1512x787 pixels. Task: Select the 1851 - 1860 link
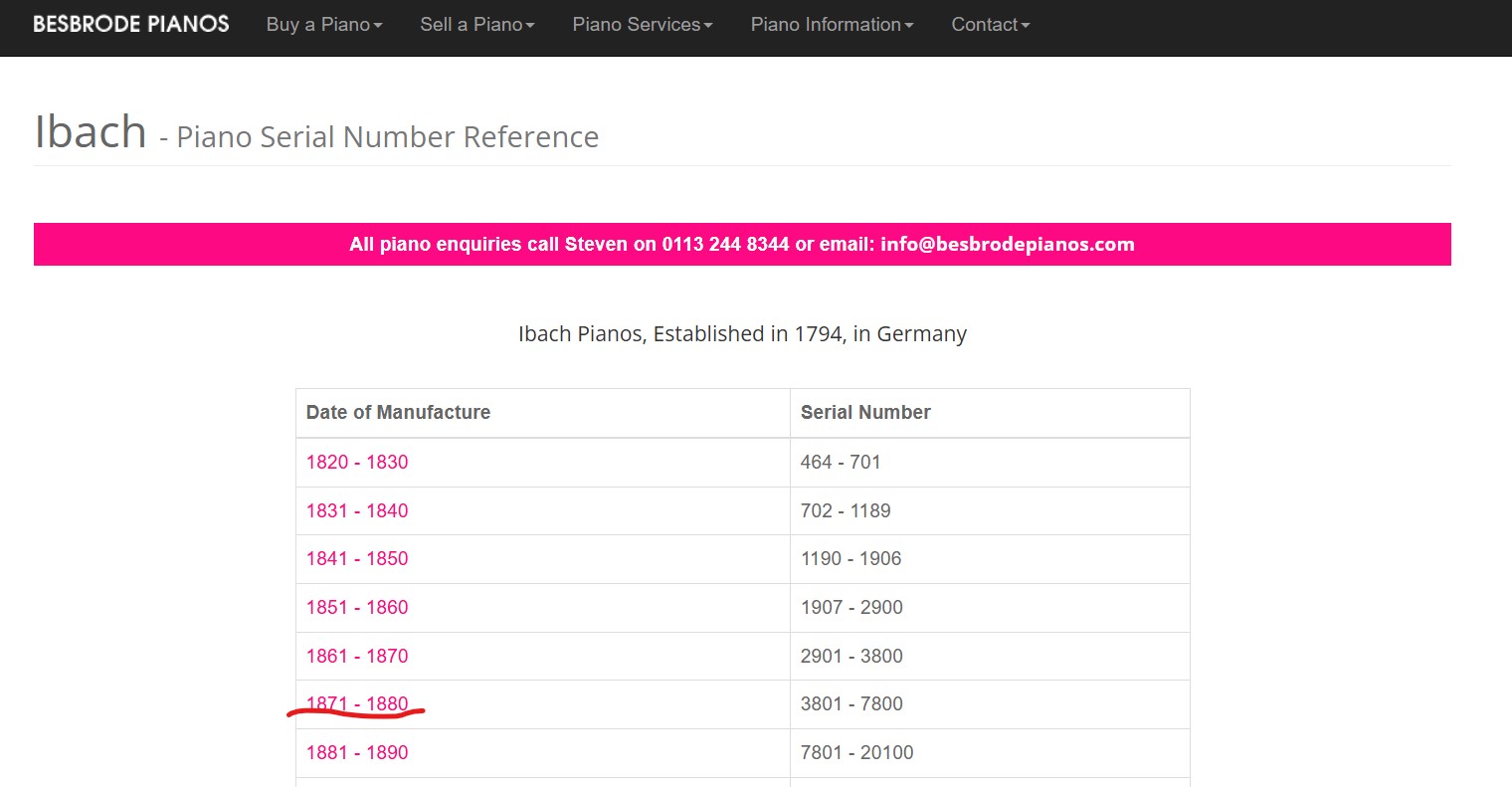click(x=357, y=607)
